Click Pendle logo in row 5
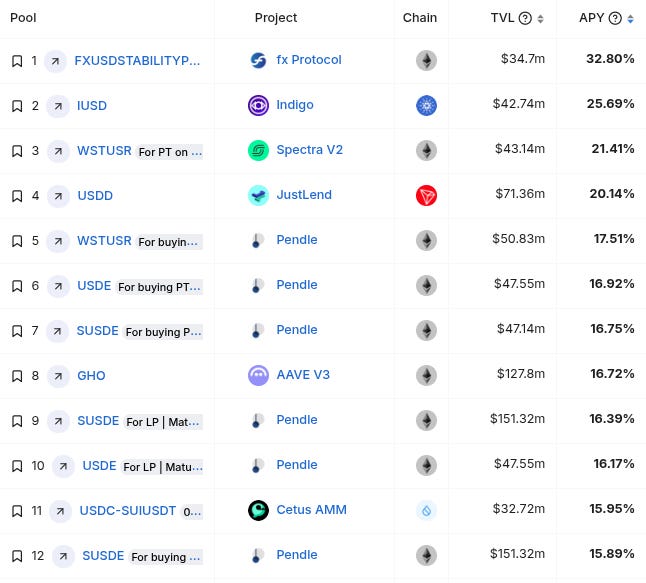Image resolution: width=646 pixels, height=583 pixels. coord(257,240)
